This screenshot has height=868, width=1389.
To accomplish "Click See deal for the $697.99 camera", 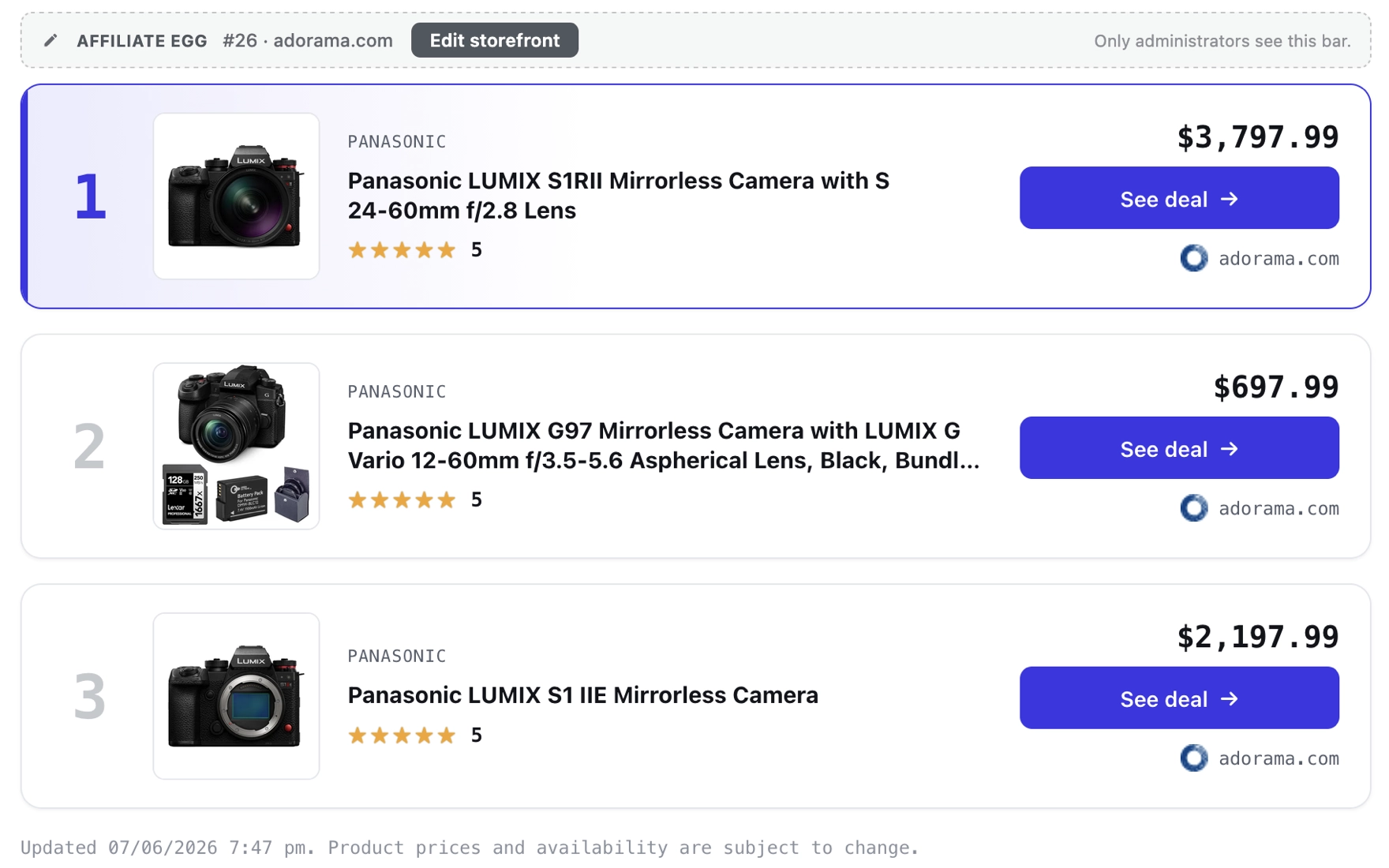I will pos(1179,448).
